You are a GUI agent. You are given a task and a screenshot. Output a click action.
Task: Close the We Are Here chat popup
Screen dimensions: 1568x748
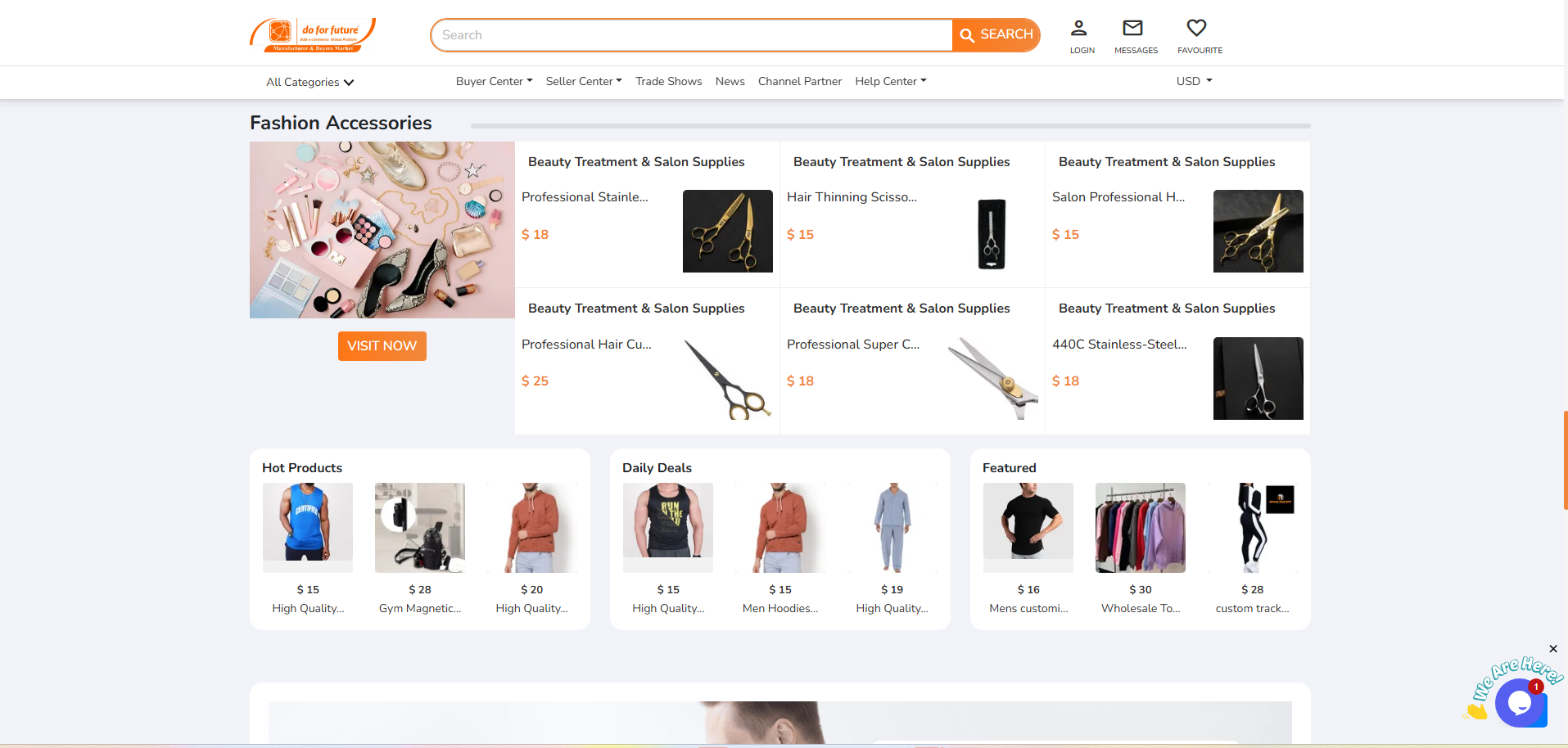1553,649
